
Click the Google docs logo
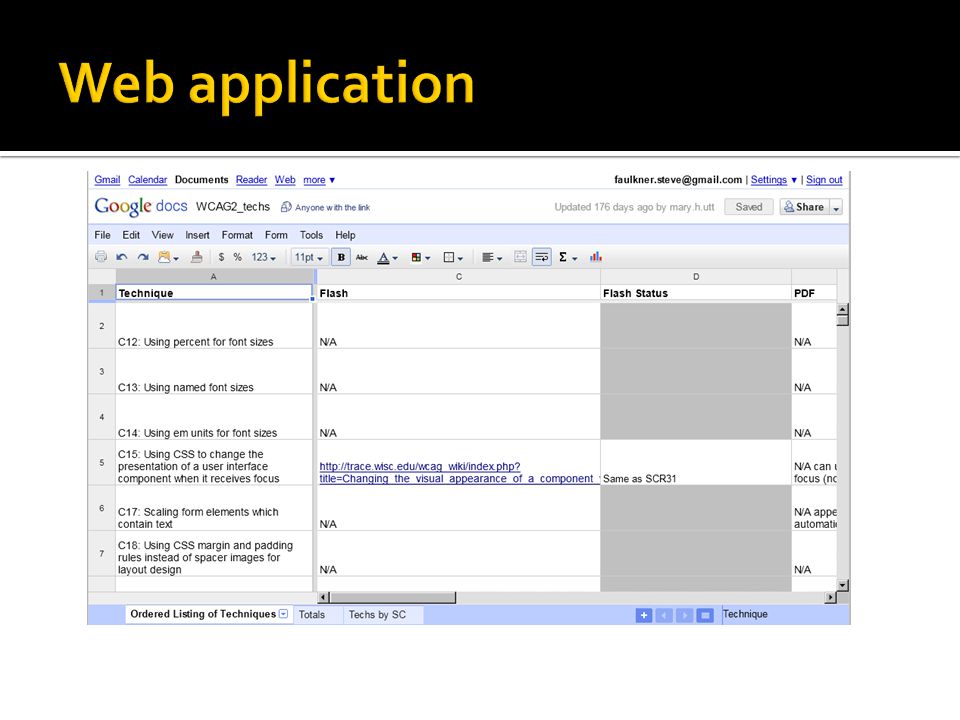tap(141, 206)
